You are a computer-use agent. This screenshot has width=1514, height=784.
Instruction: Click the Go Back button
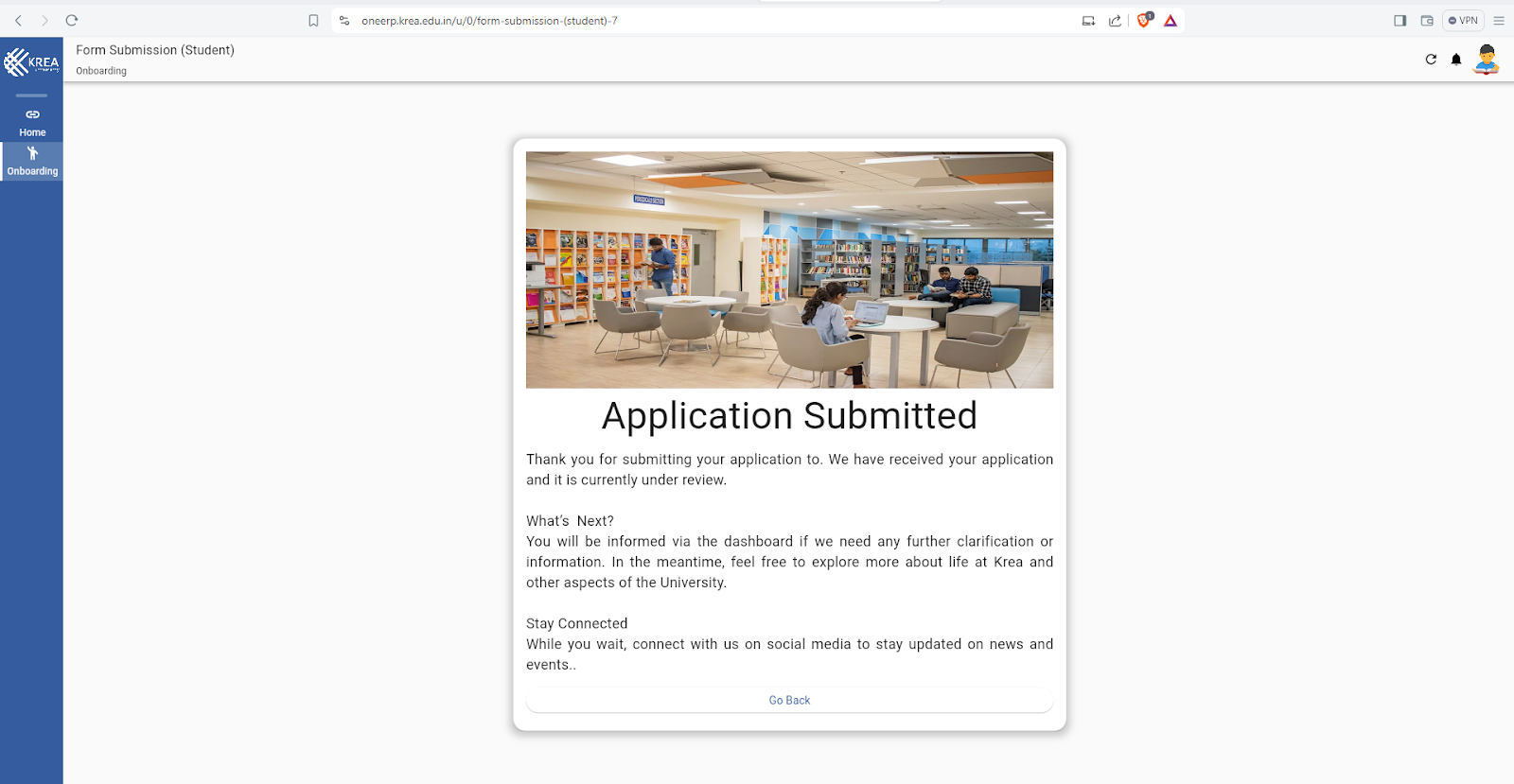tap(789, 700)
